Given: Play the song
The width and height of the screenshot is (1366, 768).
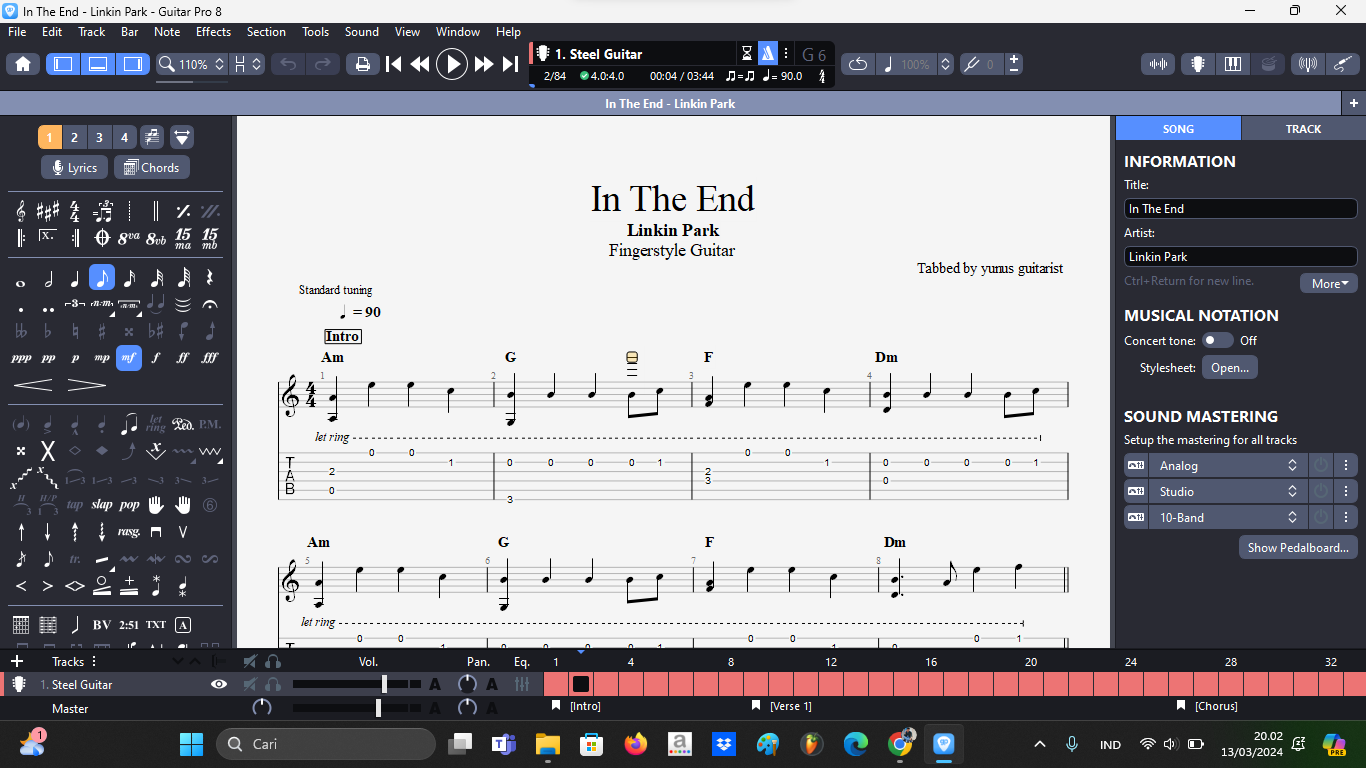Looking at the screenshot, I should (x=452, y=64).
